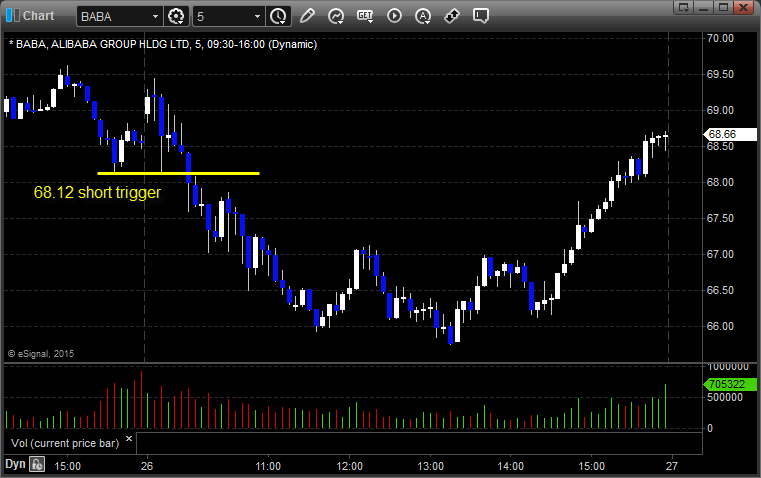
Task: Close the Vol study pane
Action: point(129,439)
